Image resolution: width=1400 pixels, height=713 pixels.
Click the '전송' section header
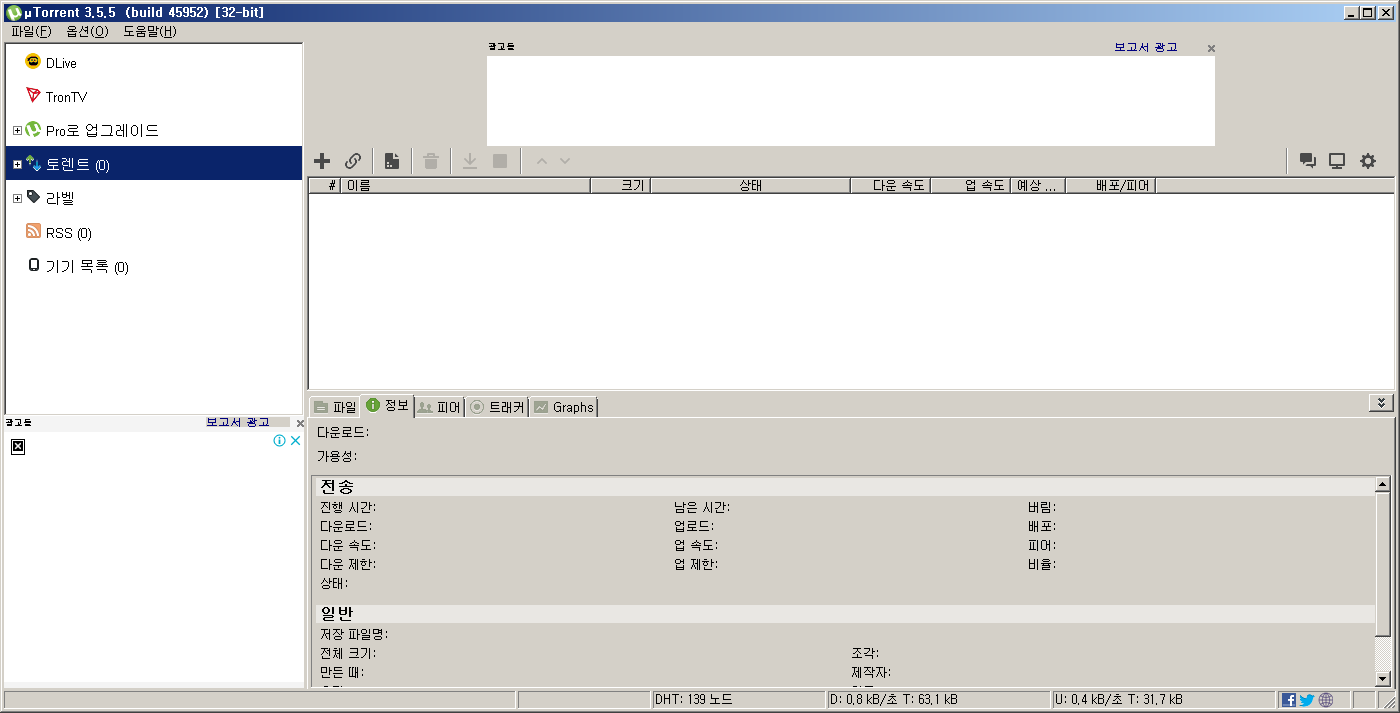click(x=845, y=487)
